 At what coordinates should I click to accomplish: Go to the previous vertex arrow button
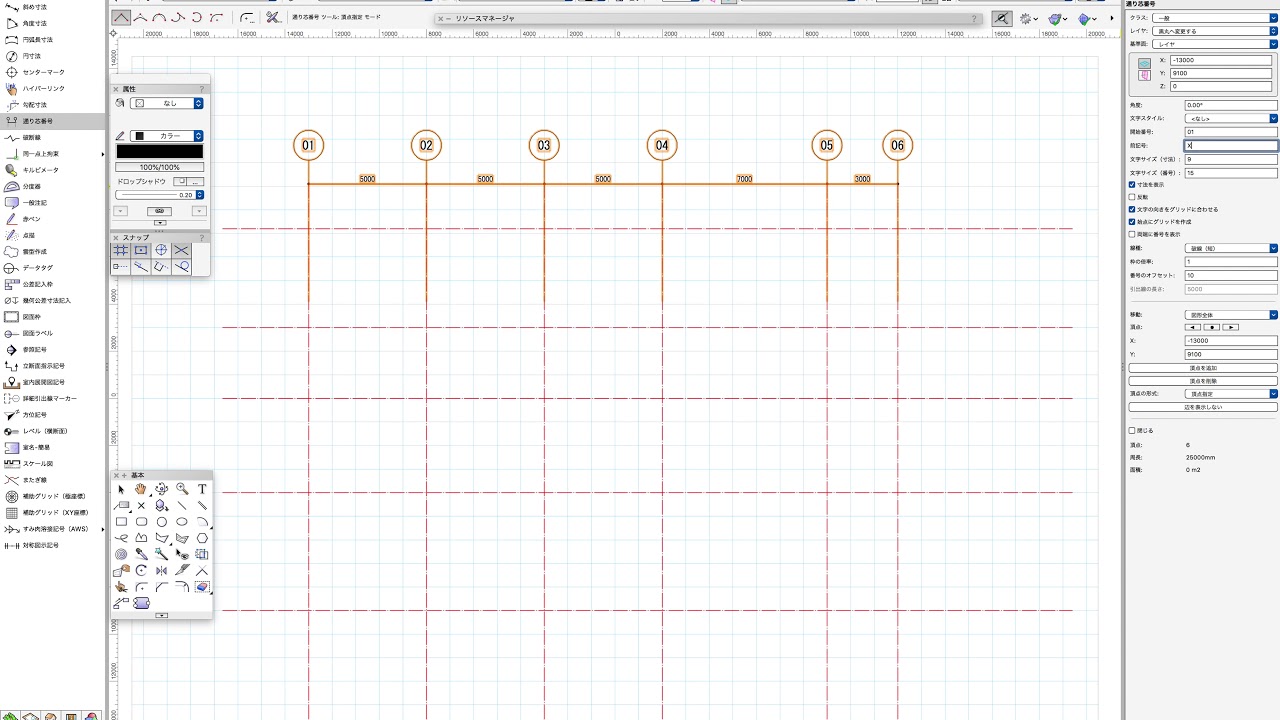pos(1193,327)
